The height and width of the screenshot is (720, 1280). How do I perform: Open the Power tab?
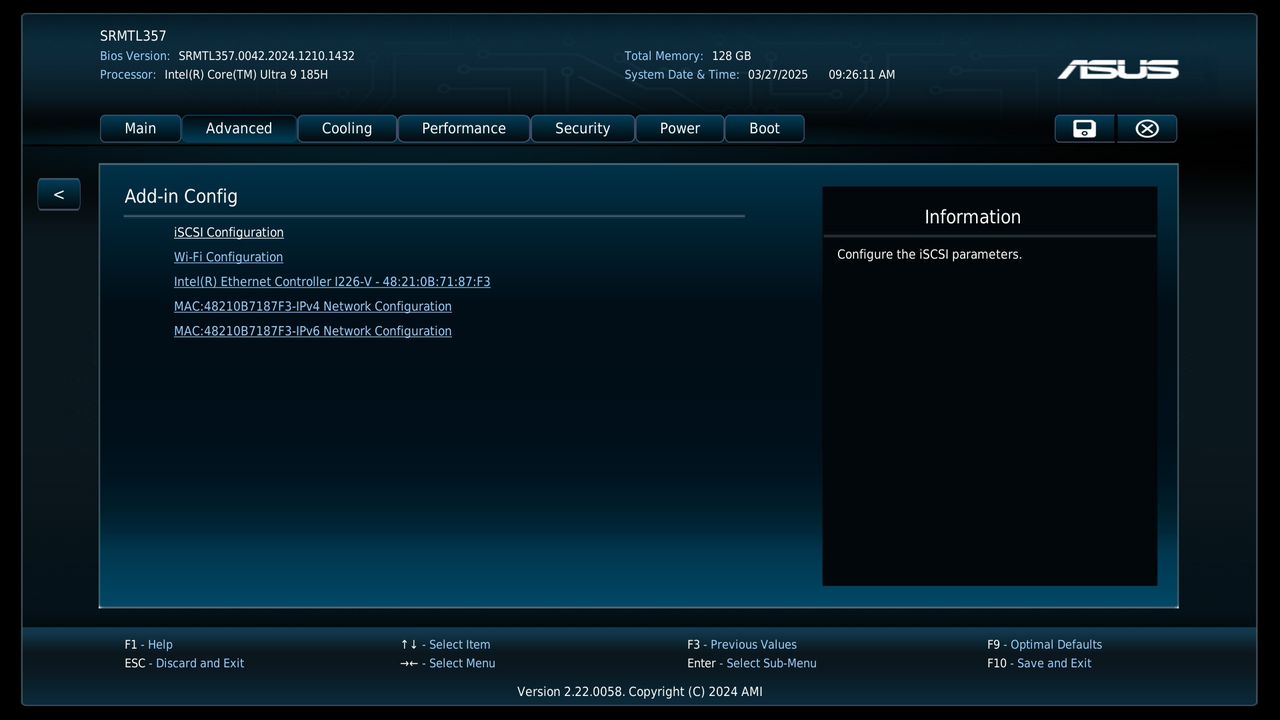680,129
